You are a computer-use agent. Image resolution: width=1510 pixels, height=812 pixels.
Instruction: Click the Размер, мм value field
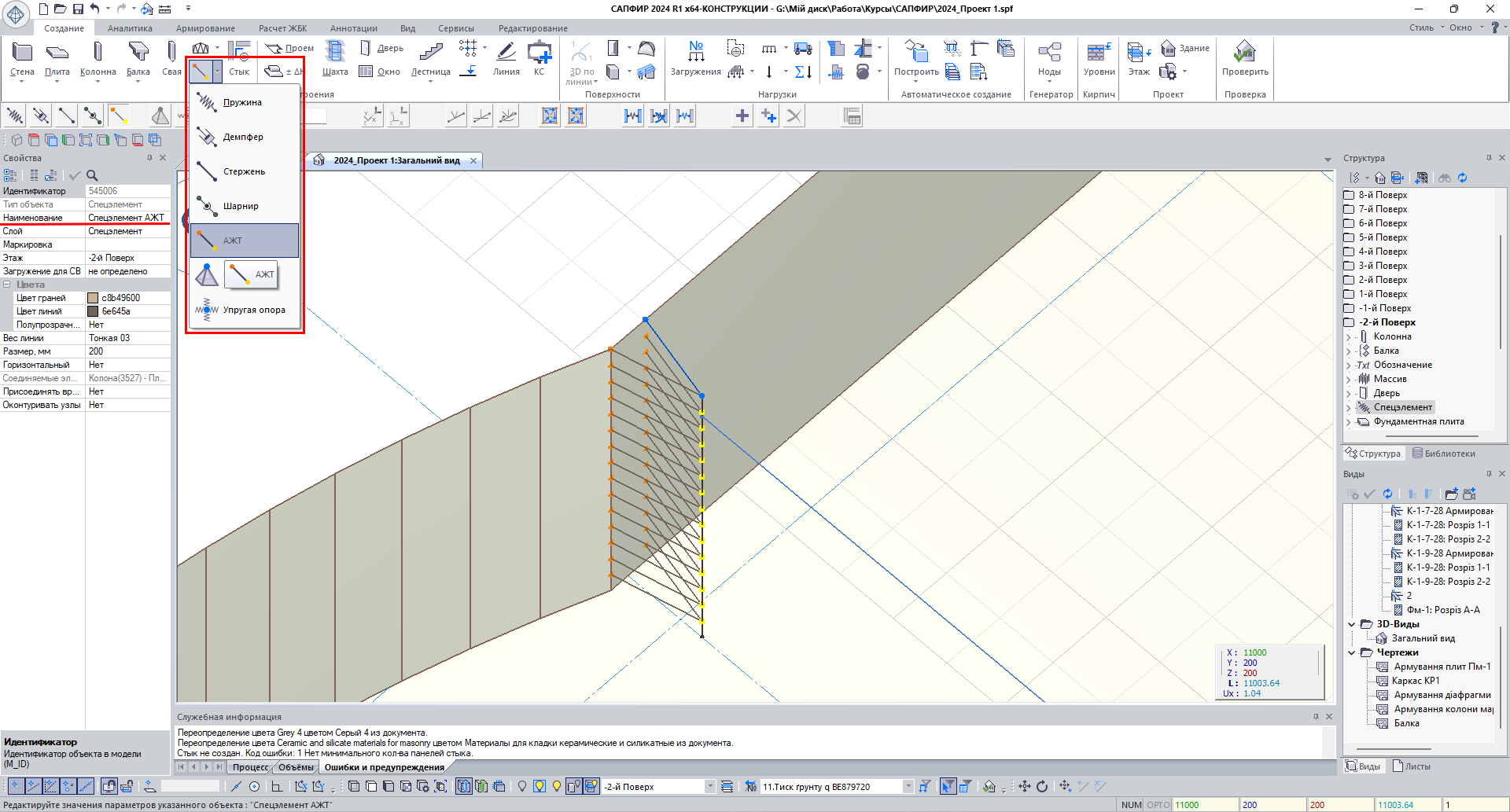pos(127,351)
